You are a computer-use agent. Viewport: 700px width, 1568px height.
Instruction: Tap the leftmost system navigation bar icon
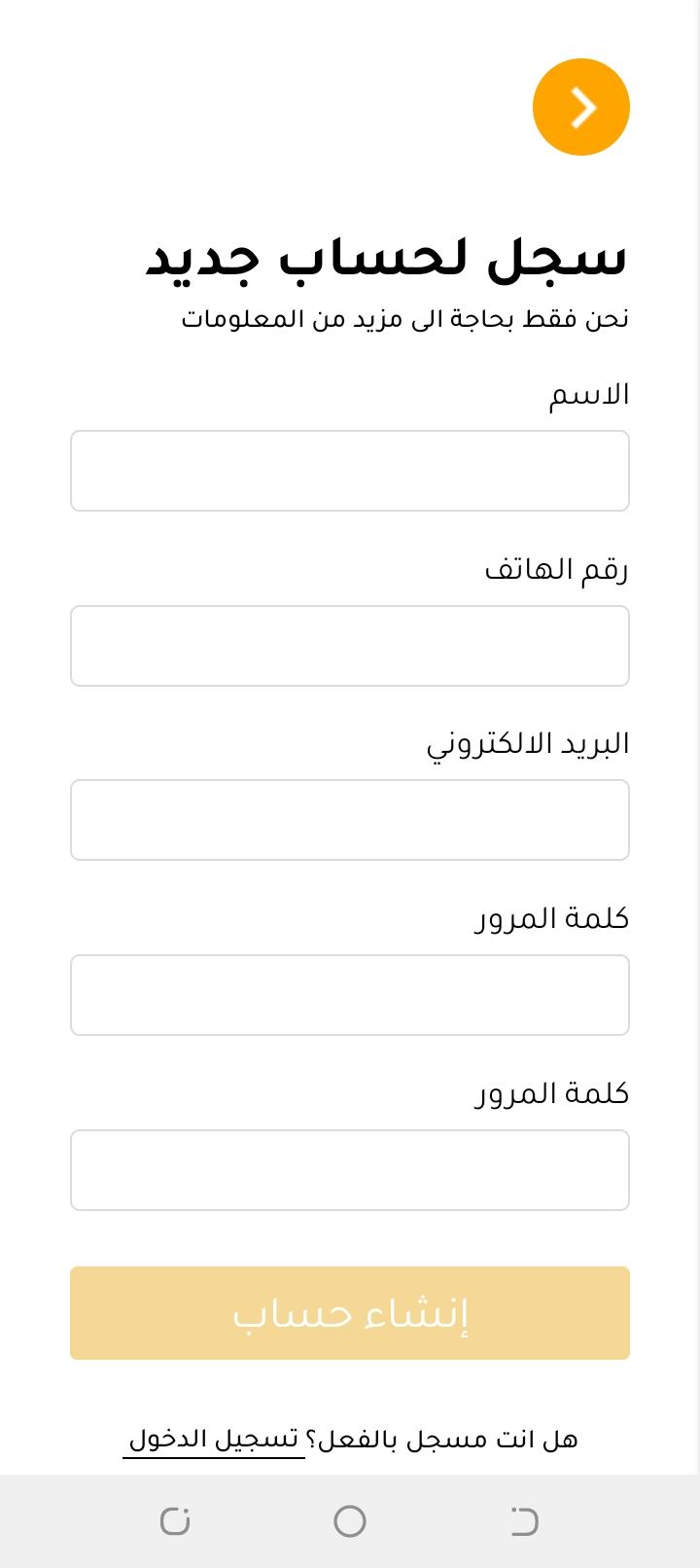tap(175, 1520)
